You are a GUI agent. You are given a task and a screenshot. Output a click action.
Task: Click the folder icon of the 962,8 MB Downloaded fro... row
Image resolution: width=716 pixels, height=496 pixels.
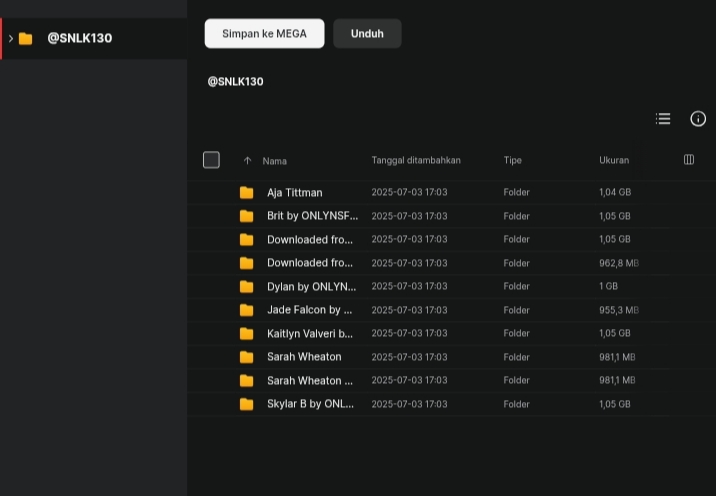pyautogui.click(x=247, y=263)
